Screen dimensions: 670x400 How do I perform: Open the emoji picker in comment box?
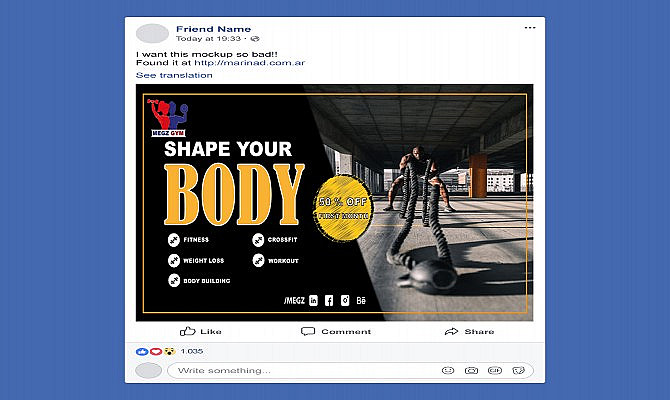tap(448, 371)
